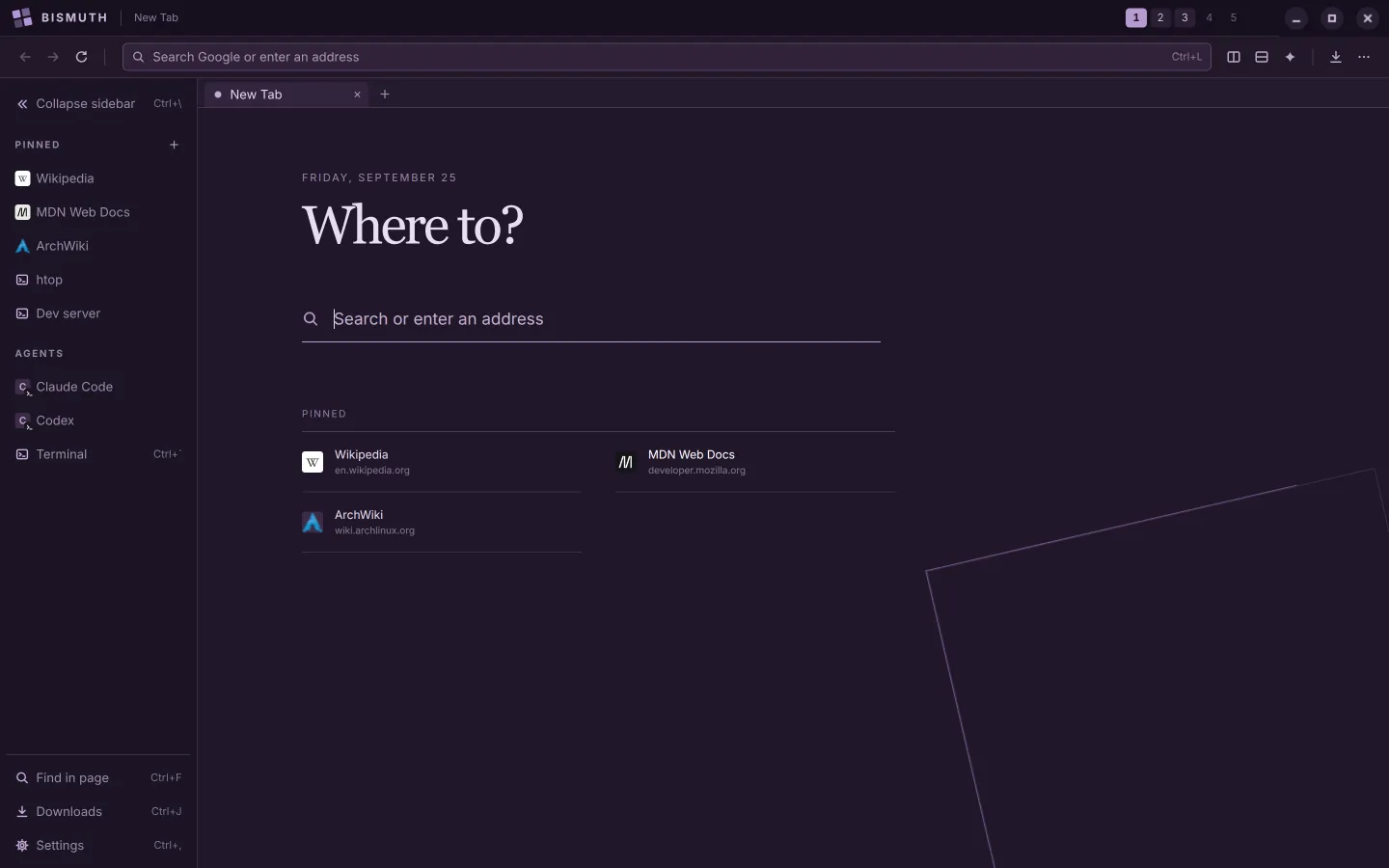This screenshot has width=1389, height=868.
Task: Switch to workspace 5
Action: (1233, 17)
